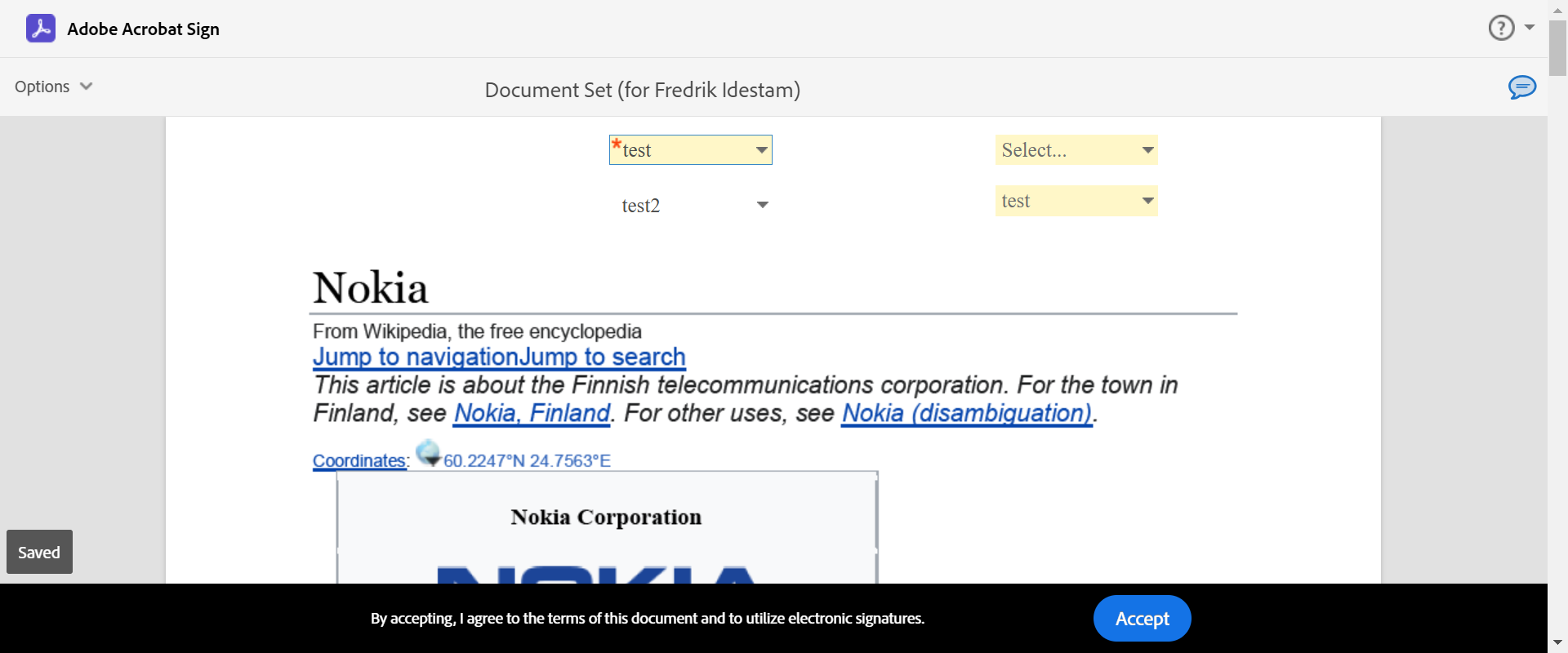
Task: Open the Nokia (disambiguation) link
Action: (x=967, y=414)
